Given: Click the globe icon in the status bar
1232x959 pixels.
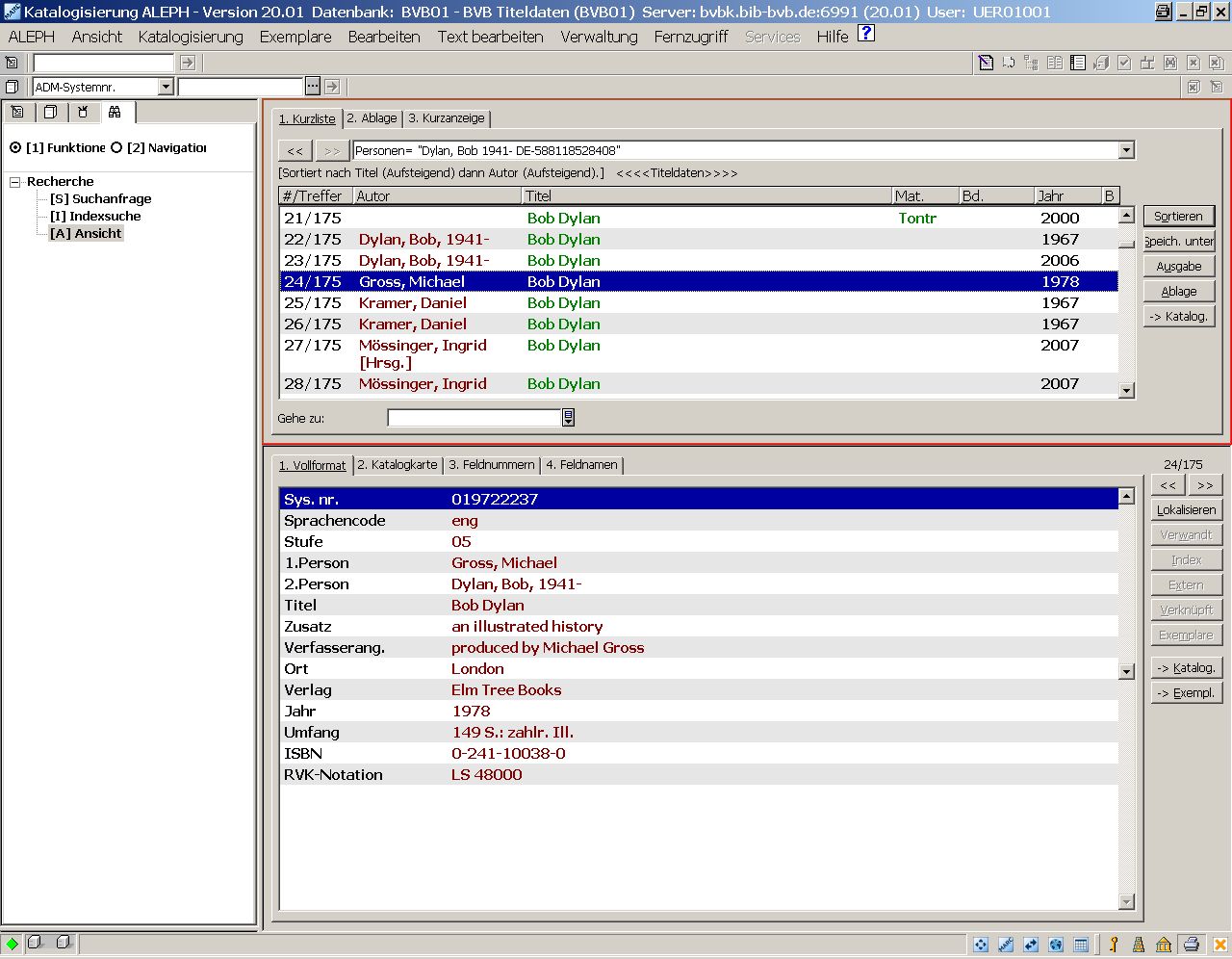Looking at the screenshot, I should (1056, 945).
